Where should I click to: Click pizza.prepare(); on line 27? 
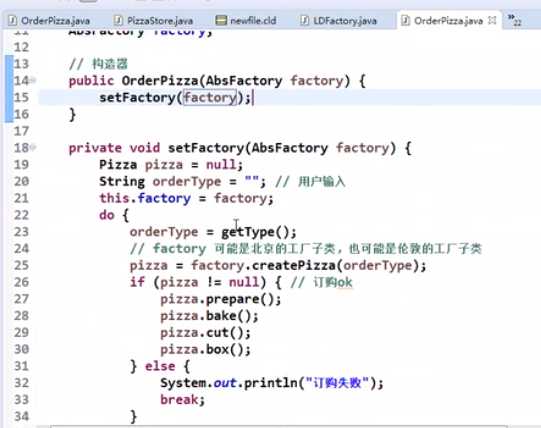pyautogui.click(x=221, y=299)
